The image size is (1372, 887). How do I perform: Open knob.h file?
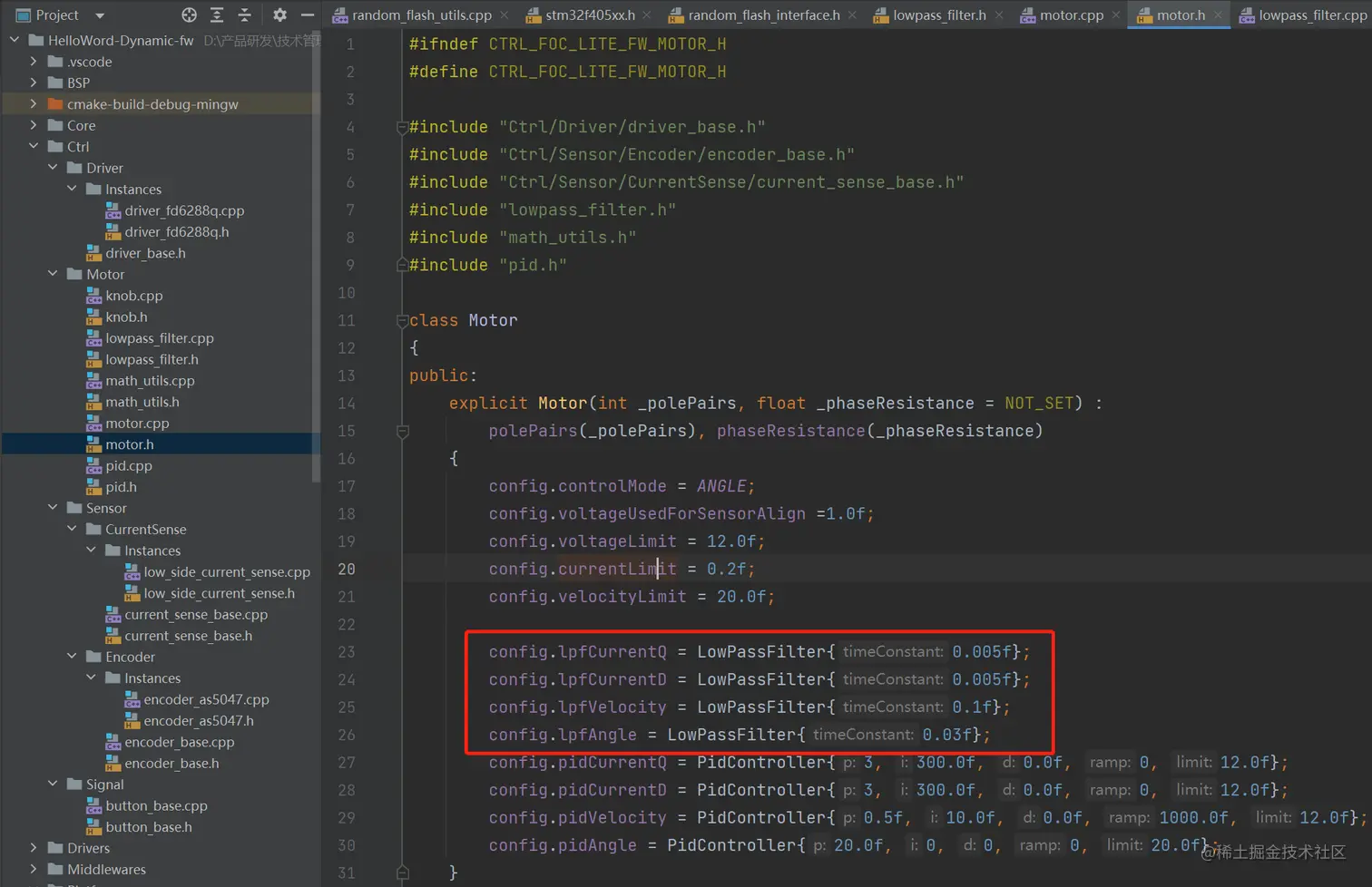[x=126, y=317]
